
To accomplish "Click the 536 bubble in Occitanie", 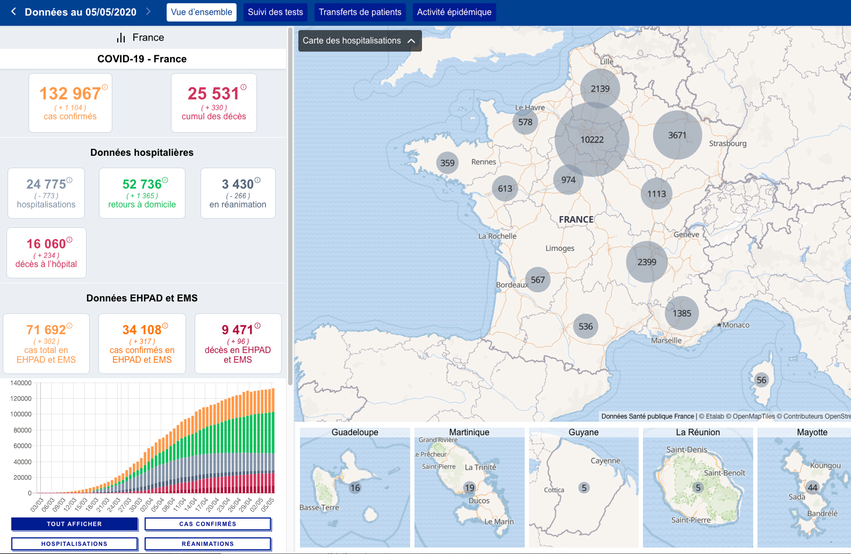I will 585,327.
